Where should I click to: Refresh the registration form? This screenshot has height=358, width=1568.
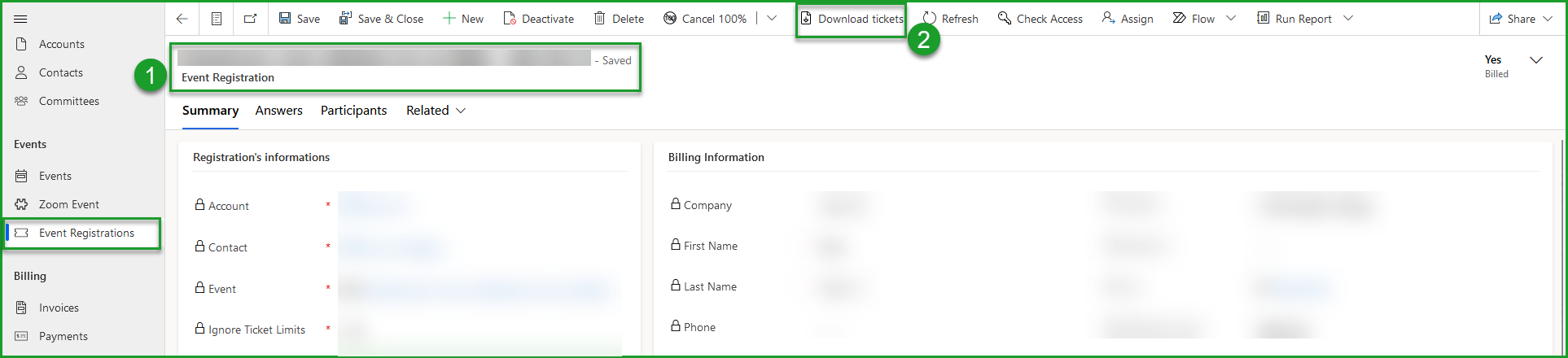tap(950, 19)
